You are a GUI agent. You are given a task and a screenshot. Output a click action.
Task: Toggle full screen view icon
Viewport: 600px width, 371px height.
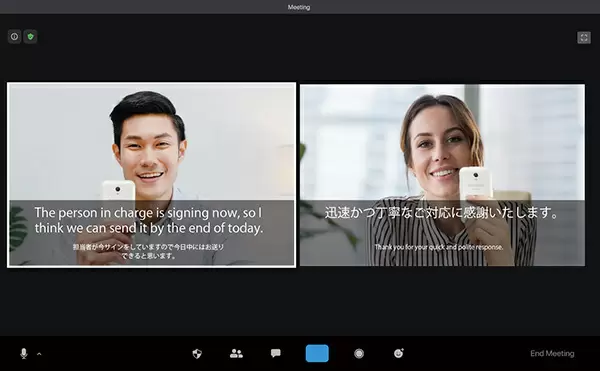click(584, 37)
